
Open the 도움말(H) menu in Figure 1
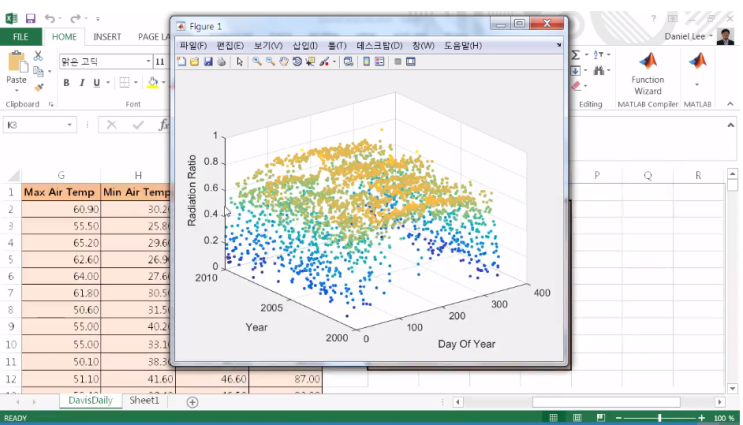coord(463,45)
